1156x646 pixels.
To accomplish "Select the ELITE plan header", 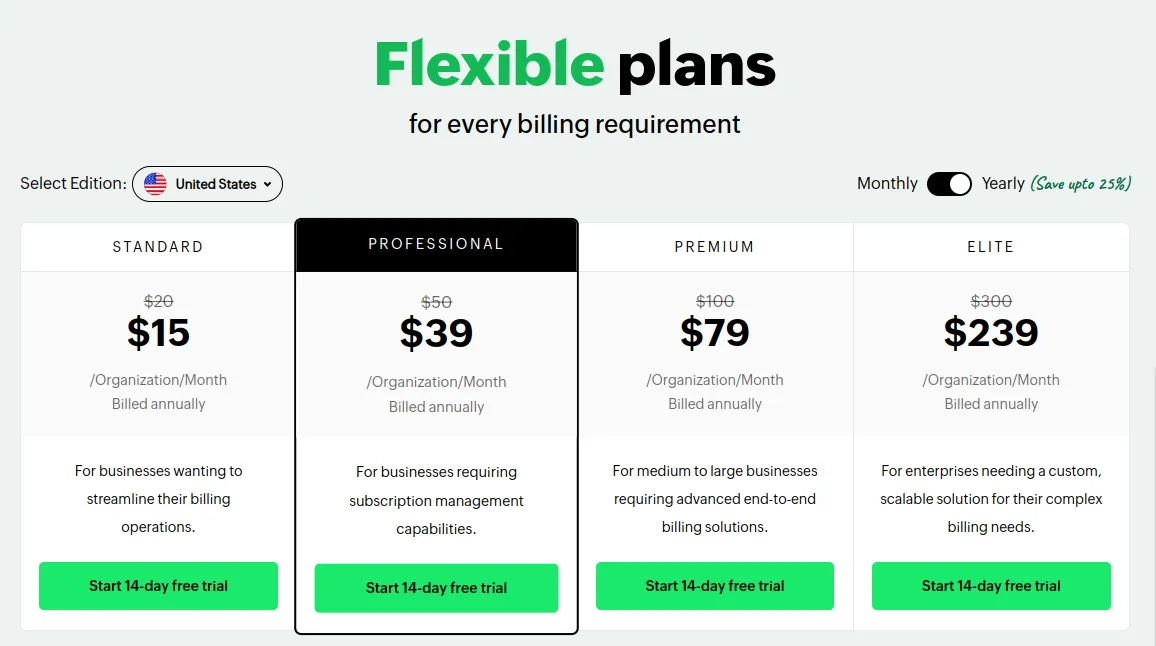I will coord(991,247).
